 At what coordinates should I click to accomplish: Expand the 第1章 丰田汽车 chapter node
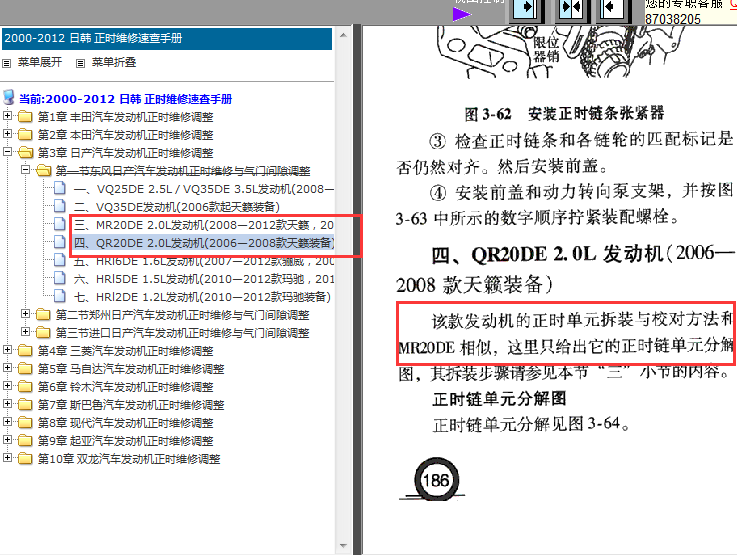tap(7, 115)
